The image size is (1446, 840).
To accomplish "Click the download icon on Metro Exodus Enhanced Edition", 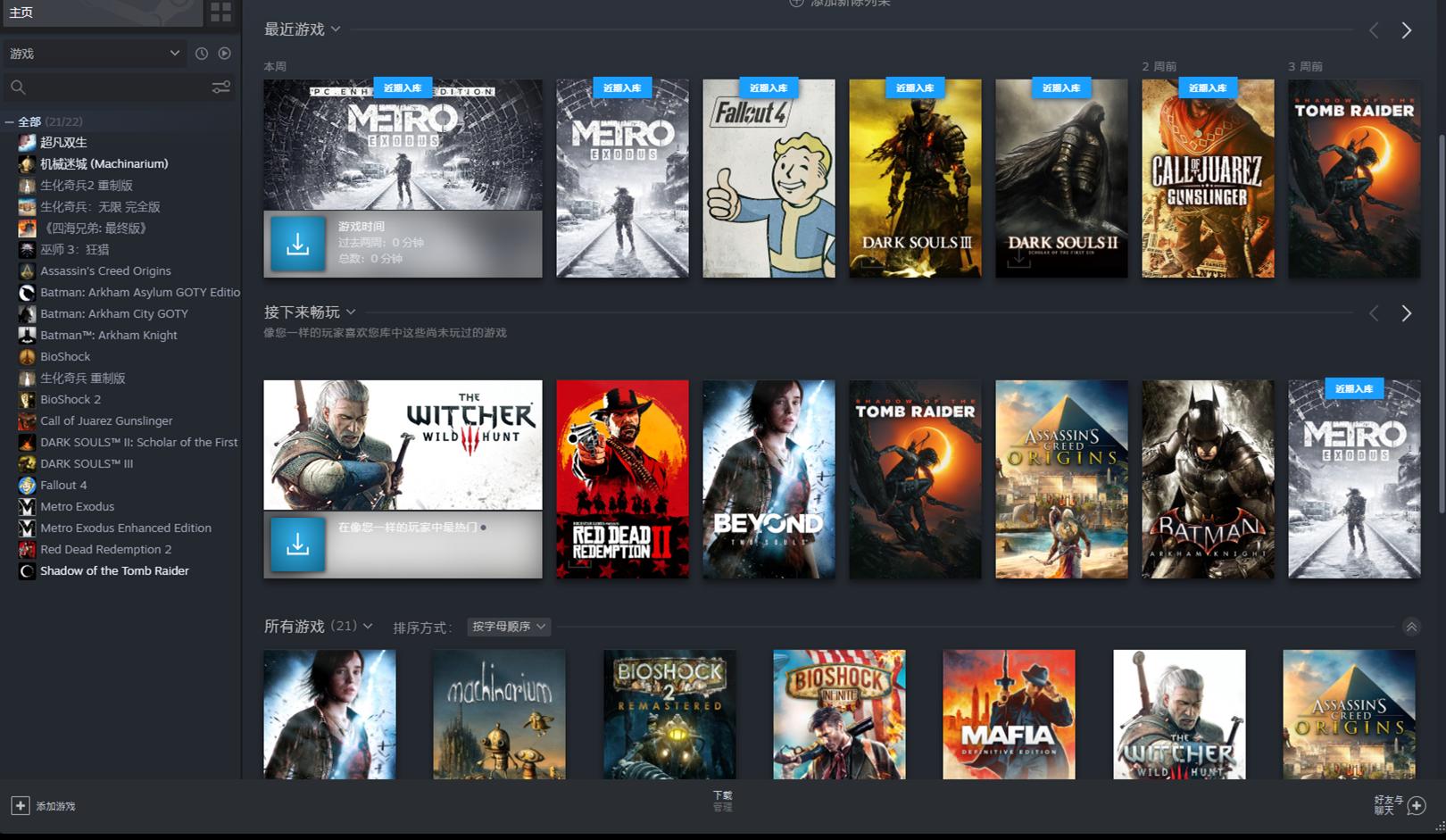I will tap(297, 242).
